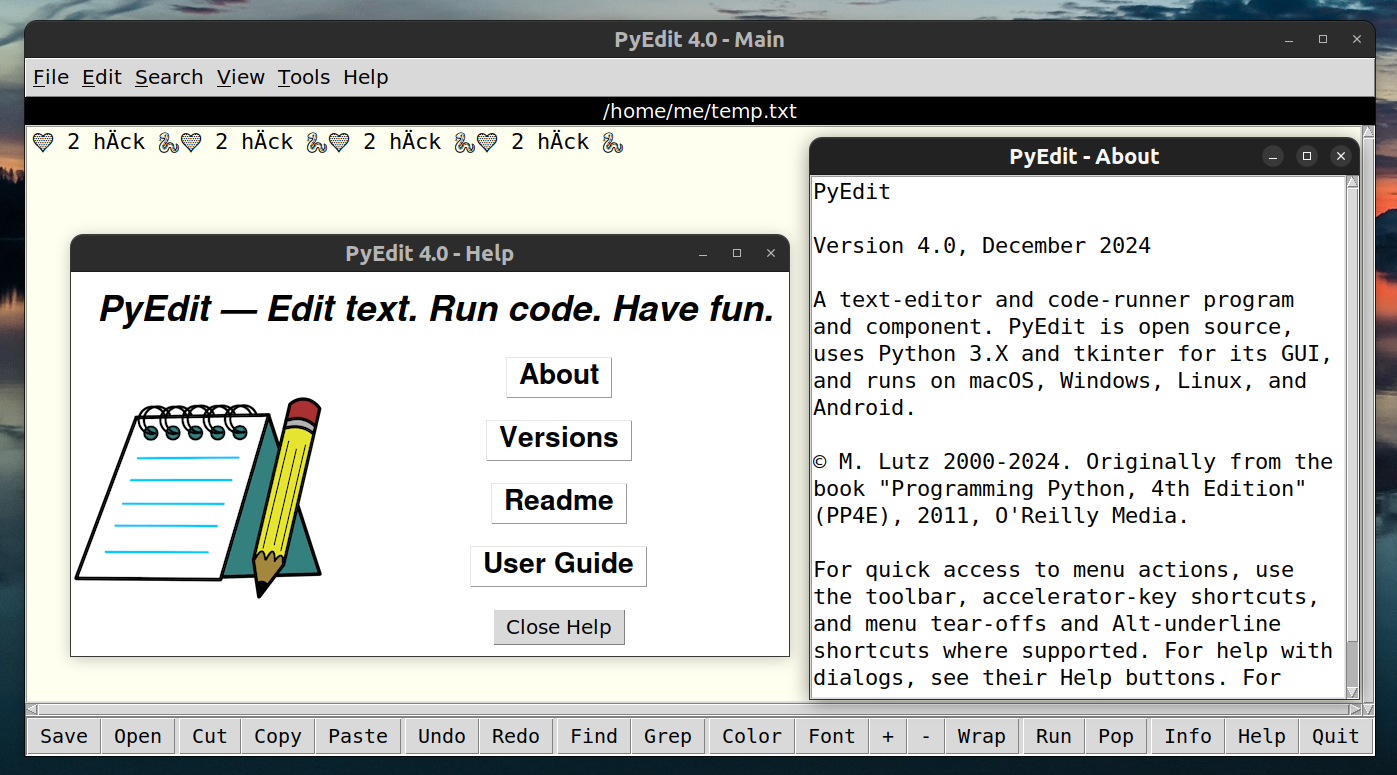1397x775 pixels.
Task: Open the Edit menu
Action: [x=102, y=77]
